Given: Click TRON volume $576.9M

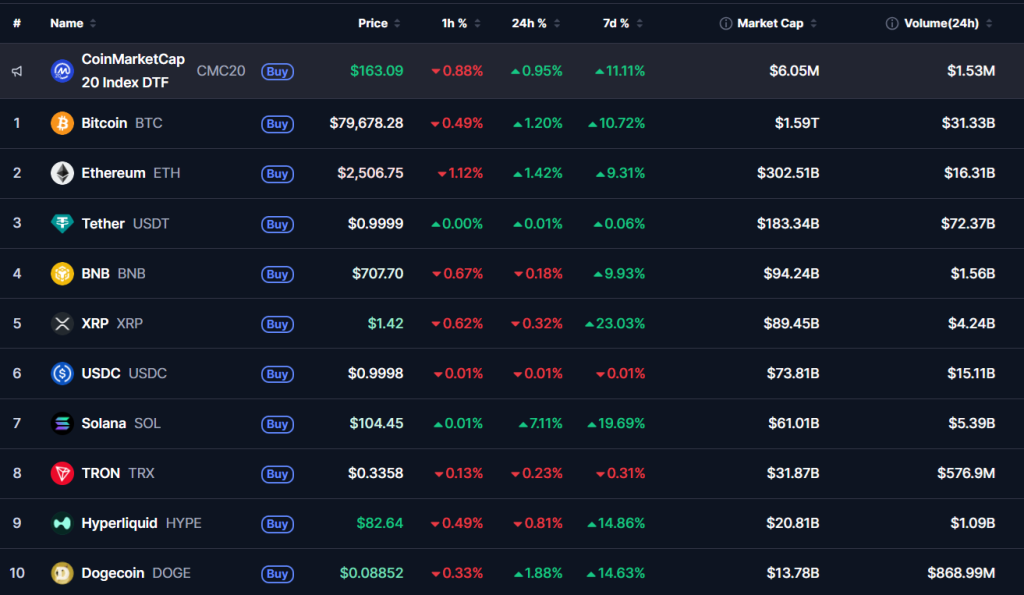Looking at the screenshot, I should 967,473.
